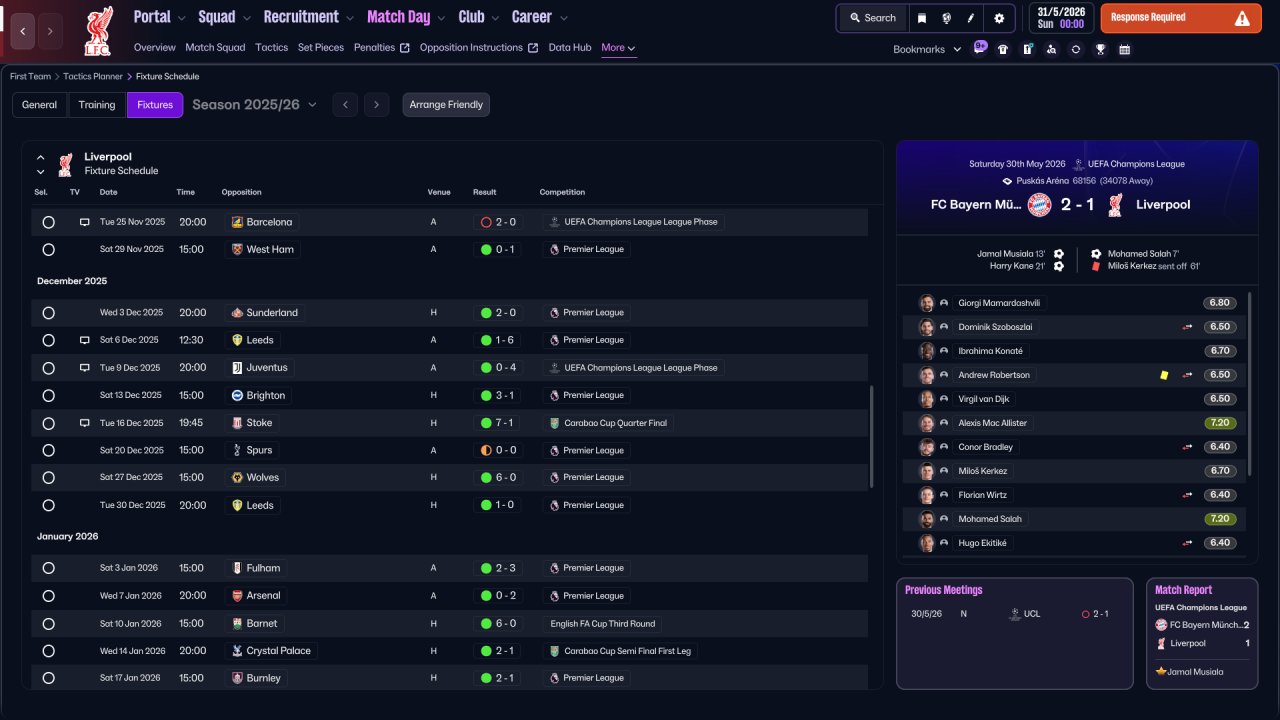The width and height of the screenshot is (1280, 720).
Task: Click the up chevron beside the Liverpool Fixture Schedule
Action: click(x=41, y=157)
